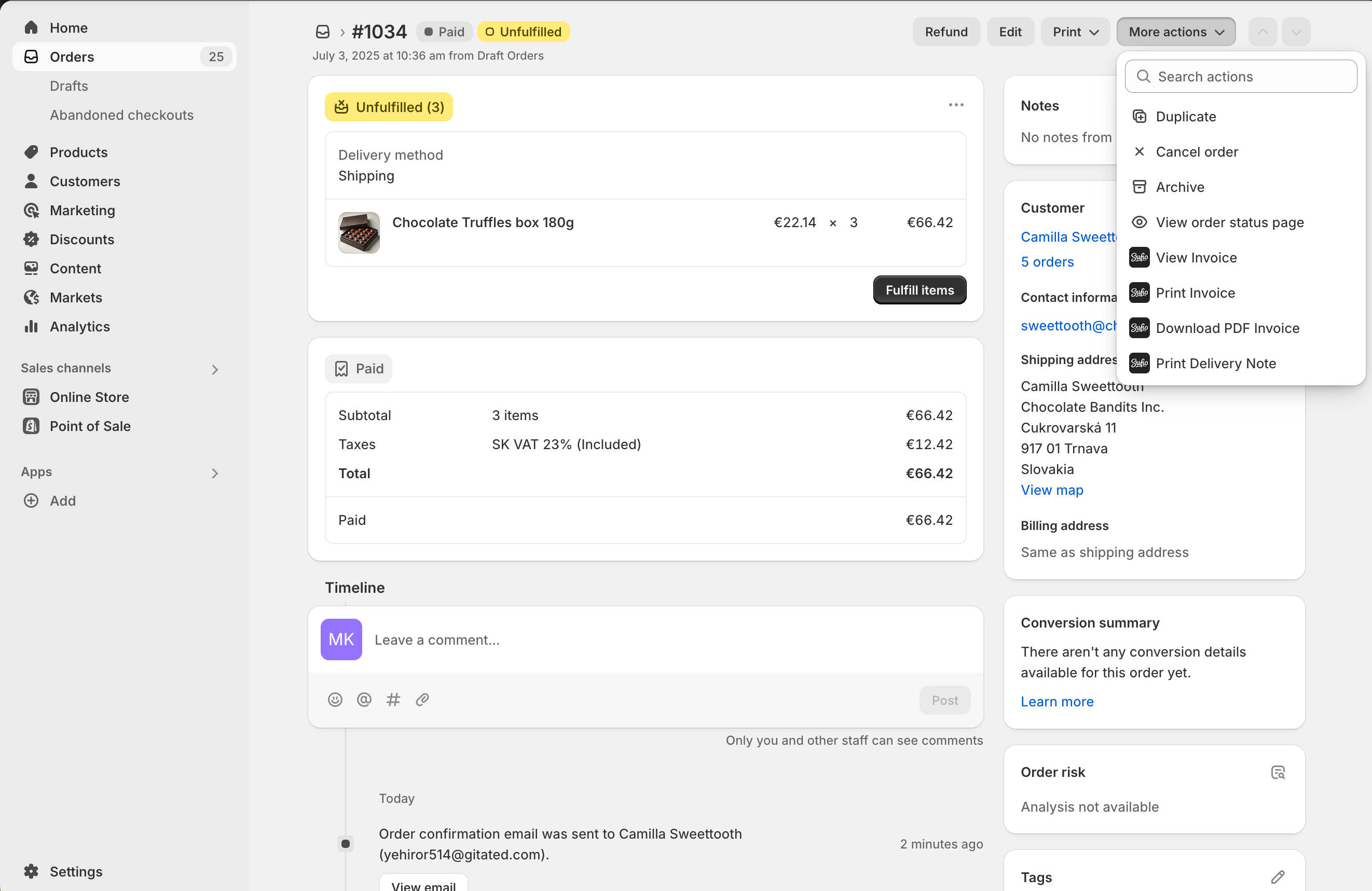The width and height of the screenshot is (1372, 891).
Task: Open Order risk analysis icon
Action: pyautogui.click(x=1278, y=772)
